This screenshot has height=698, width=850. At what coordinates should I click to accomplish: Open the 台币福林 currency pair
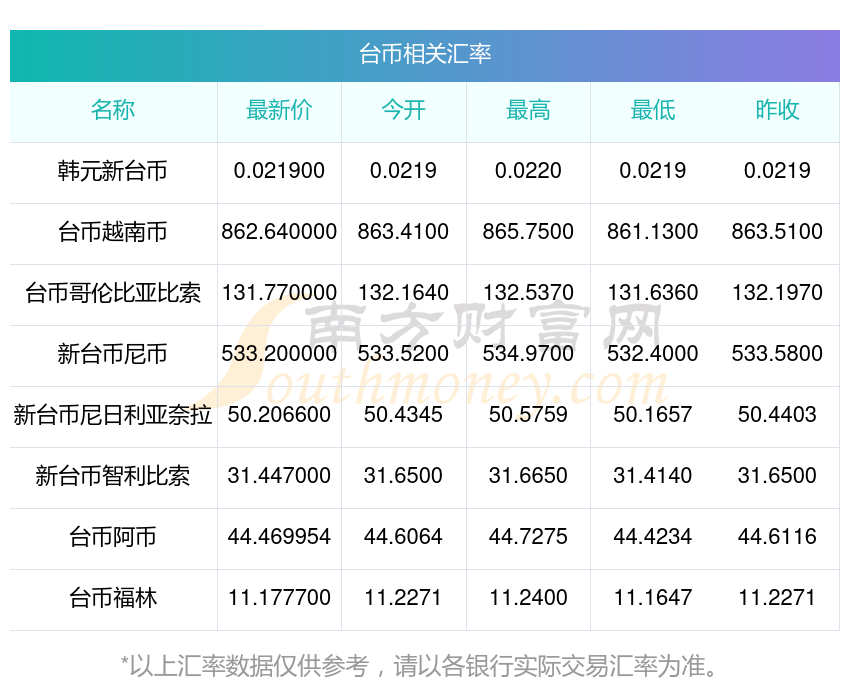pos(113,598)
